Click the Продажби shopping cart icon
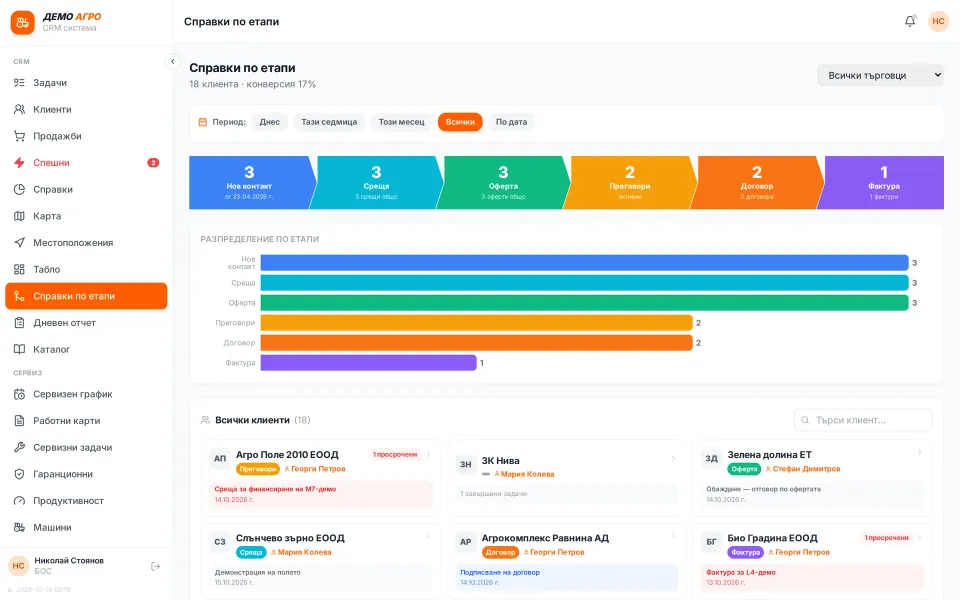The height and width of the screenshot is (600, 960). [x=20, y=136]
